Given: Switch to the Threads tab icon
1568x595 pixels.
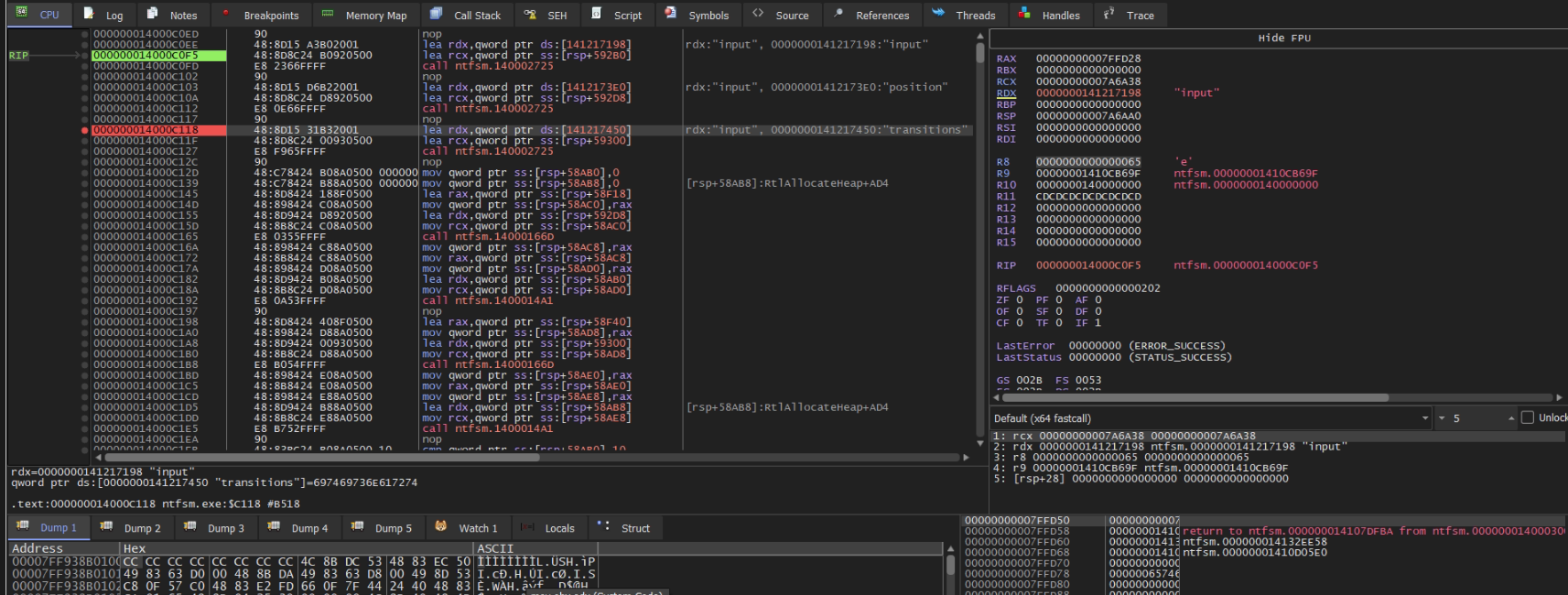Looking at the screenshot, I should (938, 14).
